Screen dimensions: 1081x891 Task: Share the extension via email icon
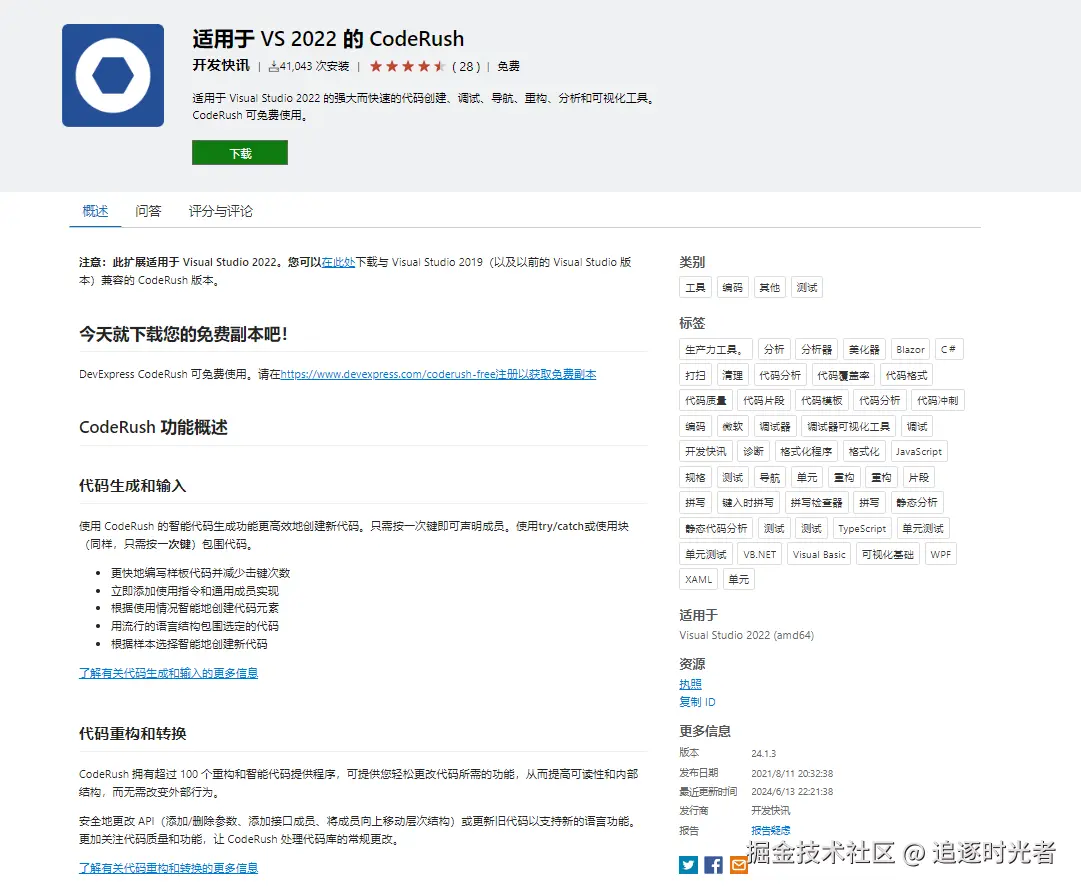[x=738, y=865]
